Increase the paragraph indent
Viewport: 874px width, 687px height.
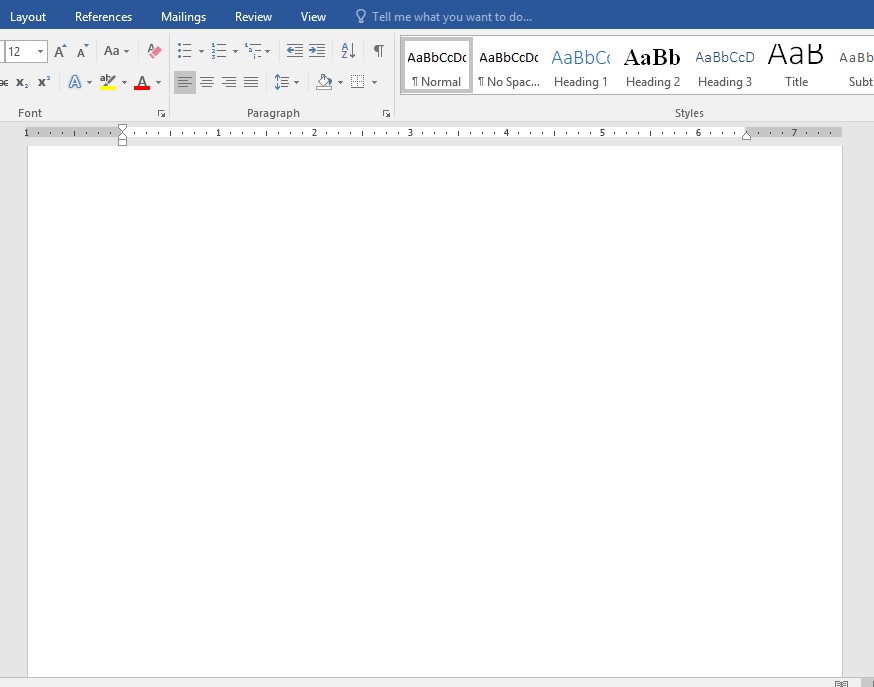[317, 51]
